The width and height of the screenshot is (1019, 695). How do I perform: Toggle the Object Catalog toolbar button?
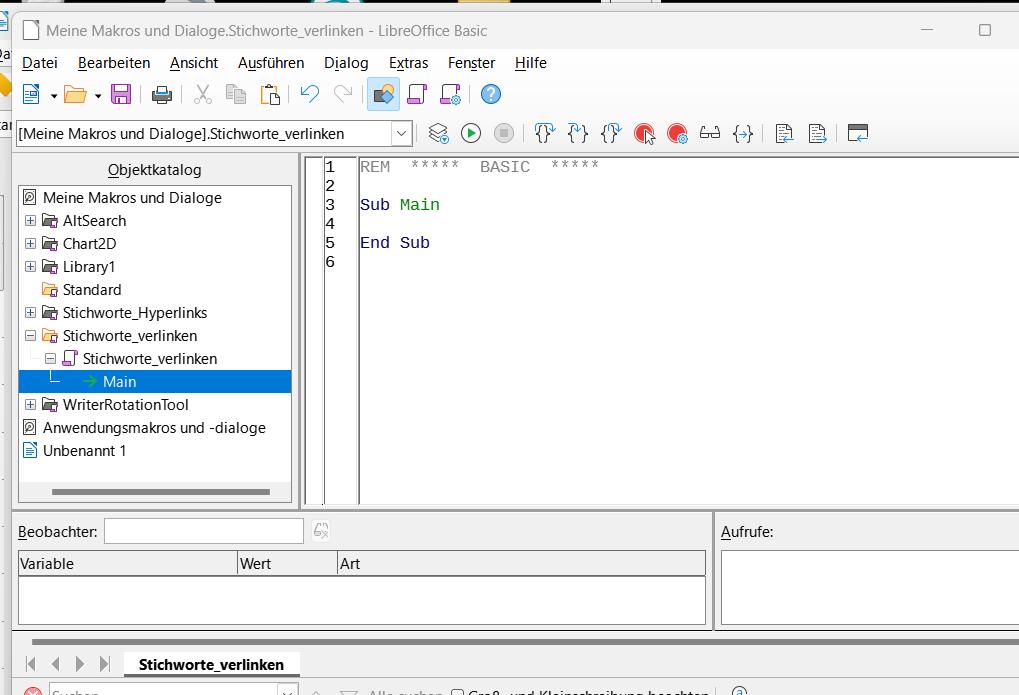point(383,95)
